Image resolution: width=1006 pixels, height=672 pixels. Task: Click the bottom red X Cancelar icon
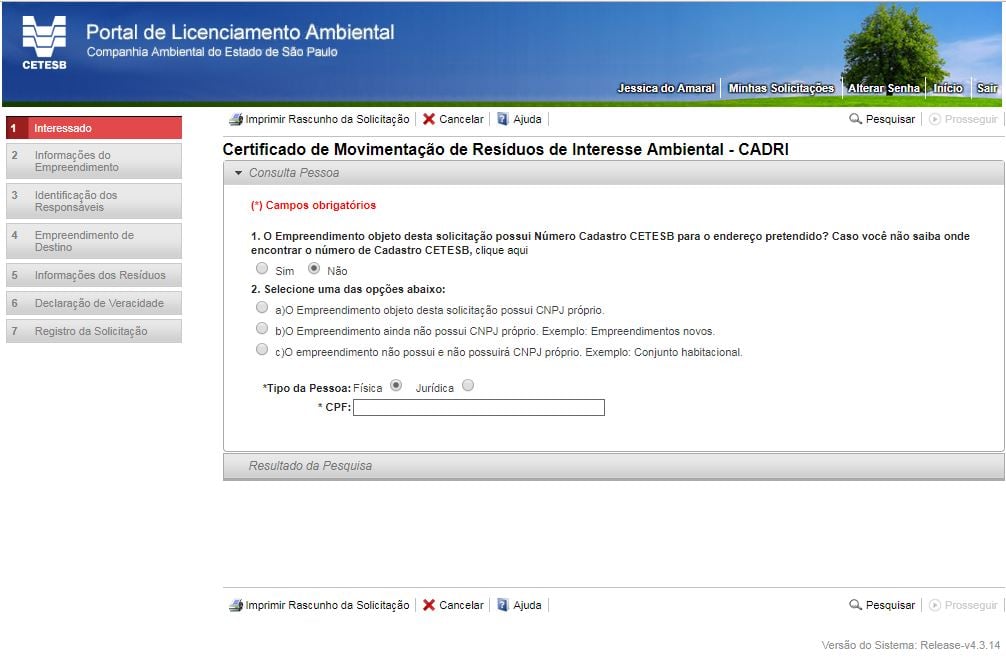(x=429, y=605)
